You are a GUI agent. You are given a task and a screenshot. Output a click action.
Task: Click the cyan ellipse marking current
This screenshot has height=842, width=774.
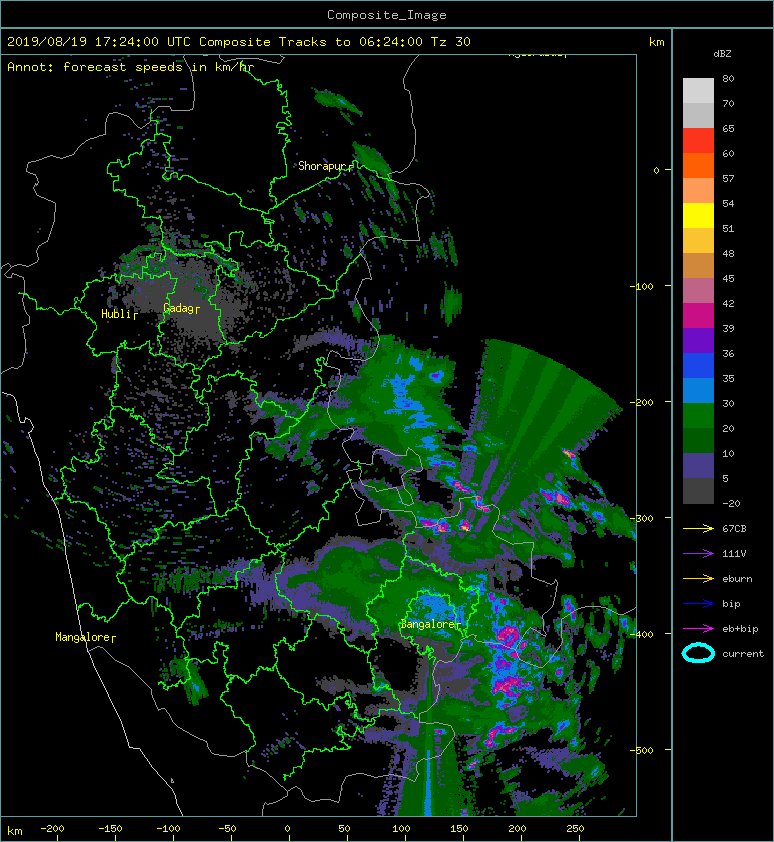tap(698, 653)
